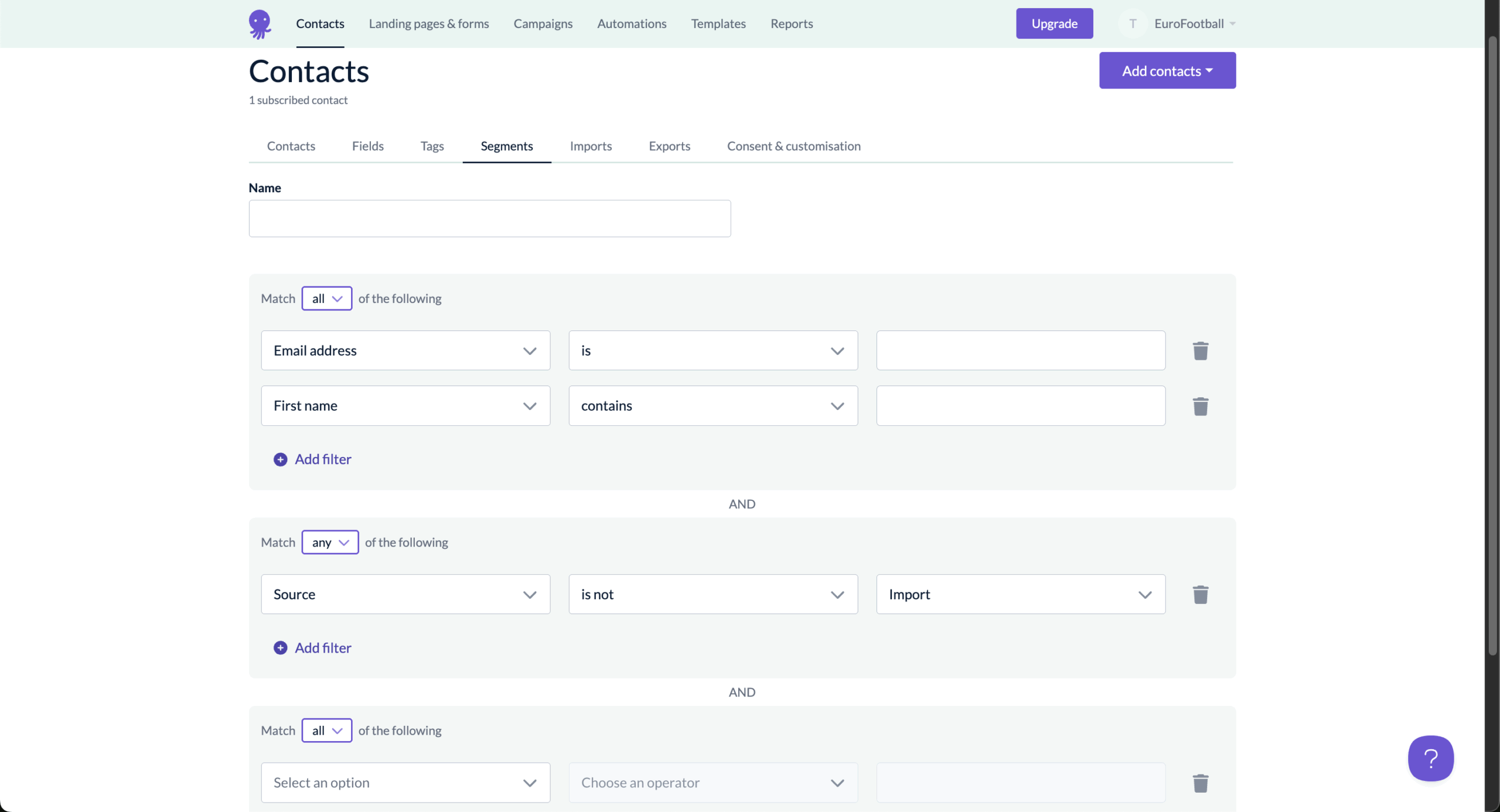Image resolution: width=1500 pixels, height=812 pixels.
Task: Remove the Source filter row
Action: [1201, 594]
